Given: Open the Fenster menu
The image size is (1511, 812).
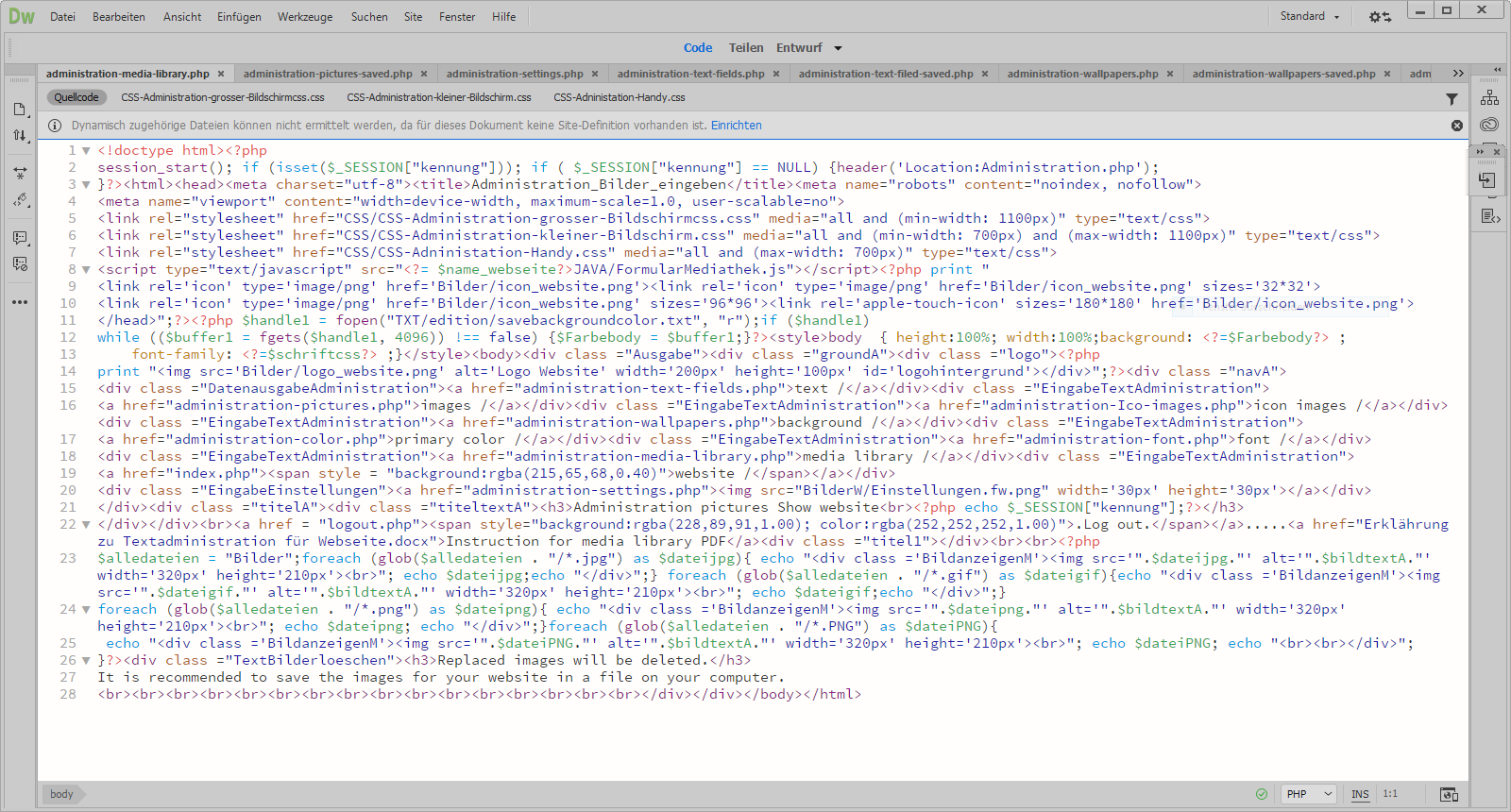Looking at the screenshot, I should coord(457,17).
